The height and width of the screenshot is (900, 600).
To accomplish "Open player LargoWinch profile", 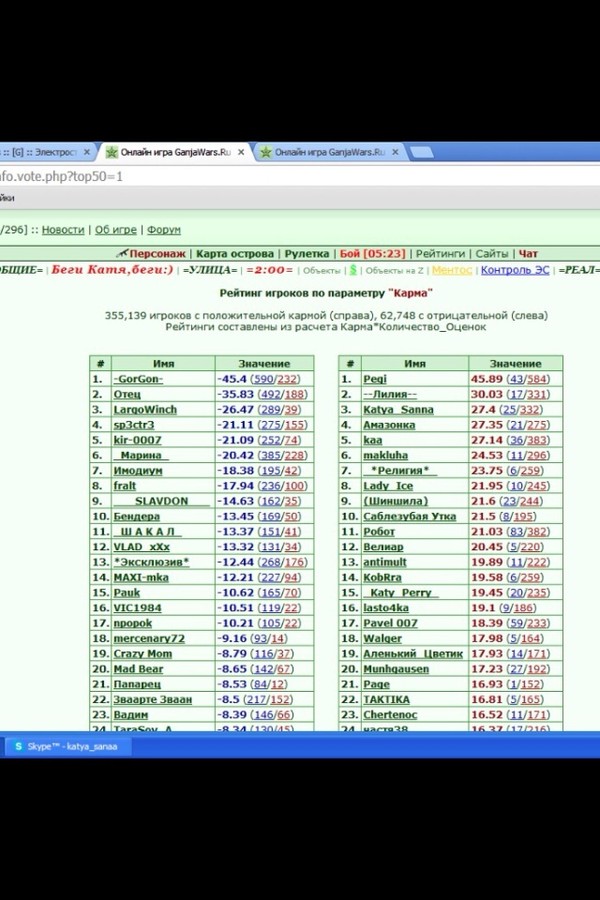I will click(x=145, y=409).
